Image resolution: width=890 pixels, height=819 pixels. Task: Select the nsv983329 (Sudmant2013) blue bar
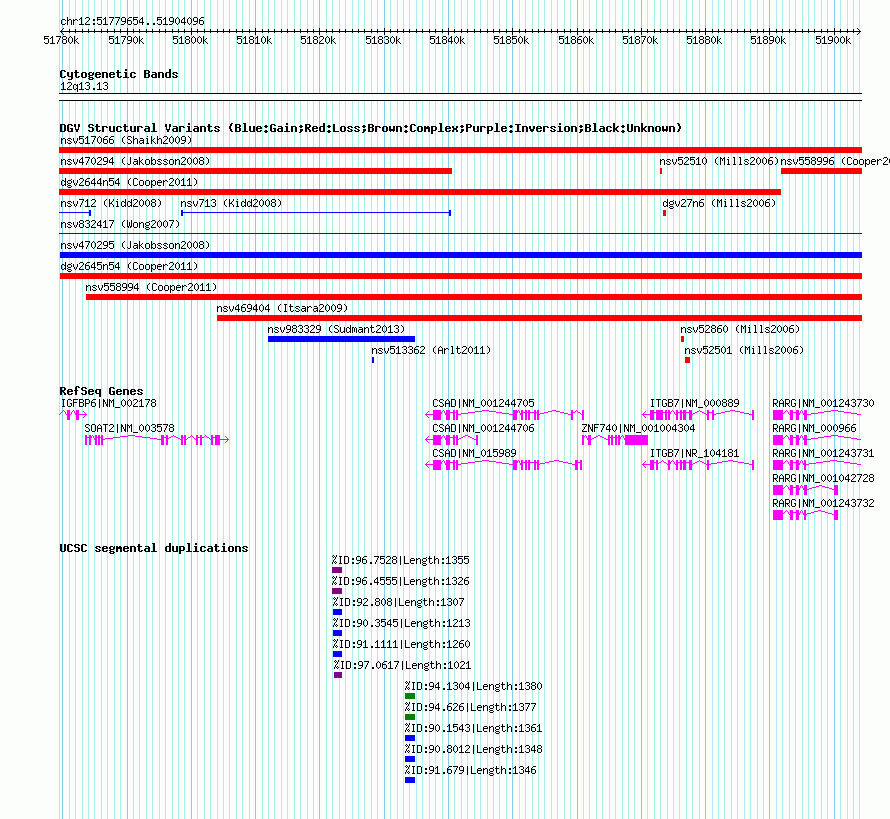341,339
